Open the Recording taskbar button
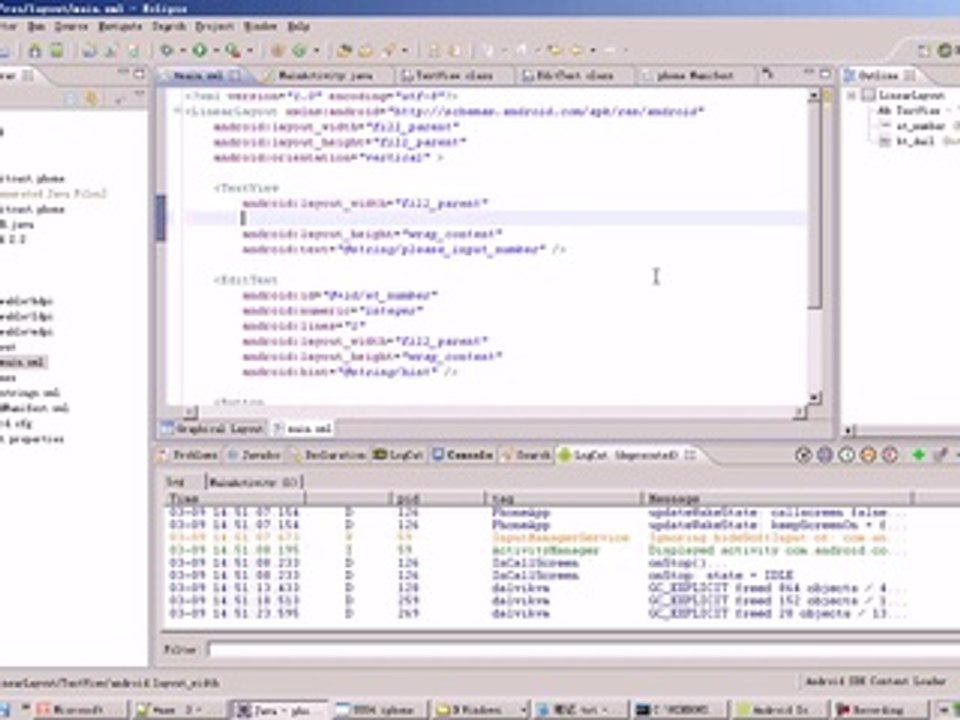Viewport: 960px width, 720px height. pos(879,709)
